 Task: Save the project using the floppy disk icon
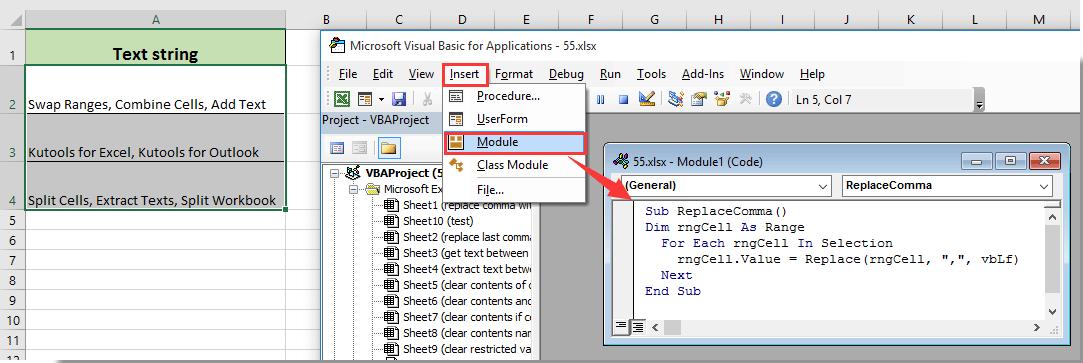coord(399,99)
